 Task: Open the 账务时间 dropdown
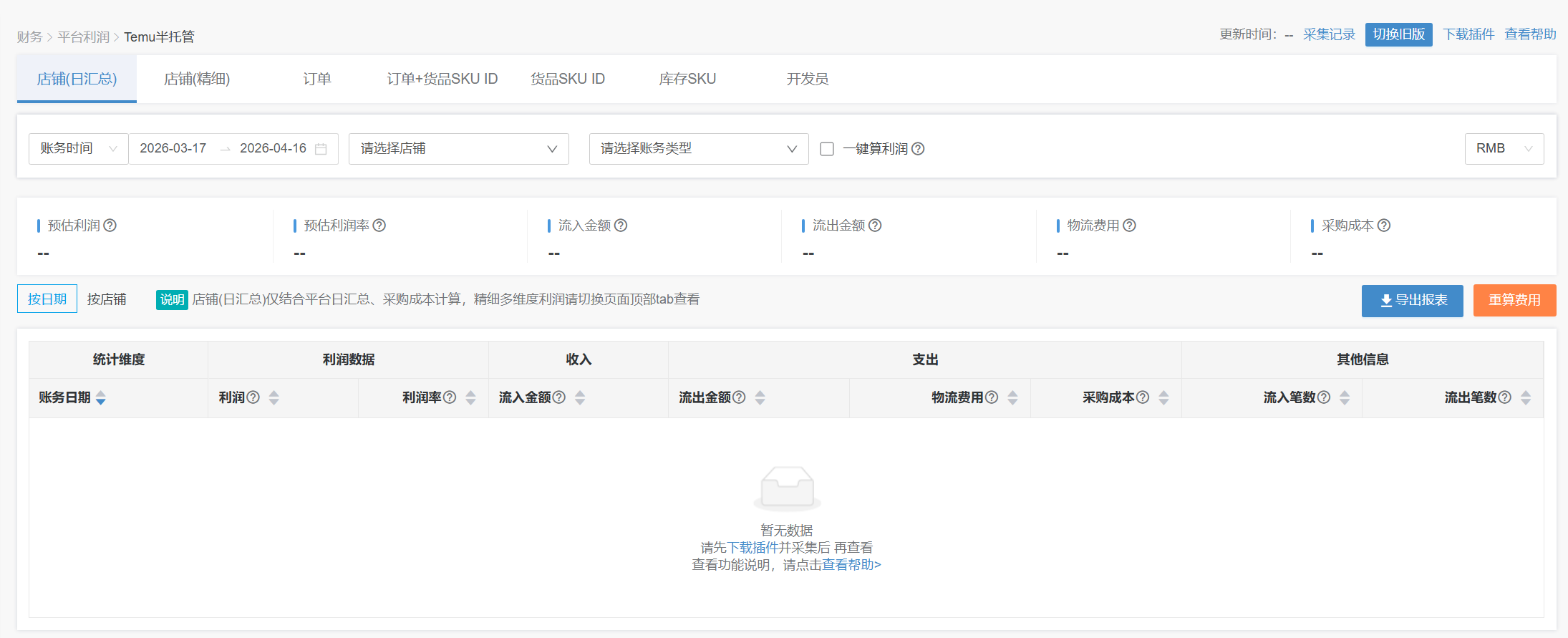point(79,149)
